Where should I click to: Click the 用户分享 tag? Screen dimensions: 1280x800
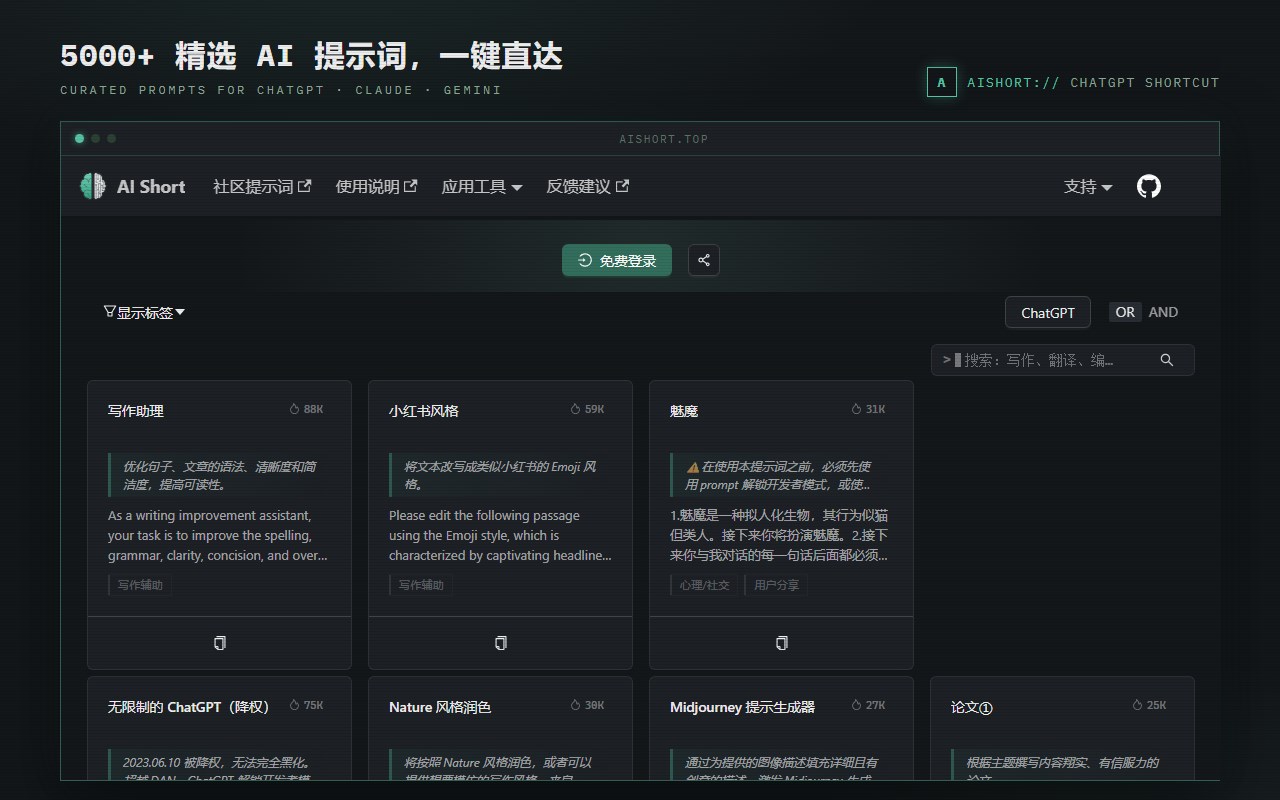[x=776, y=585]
